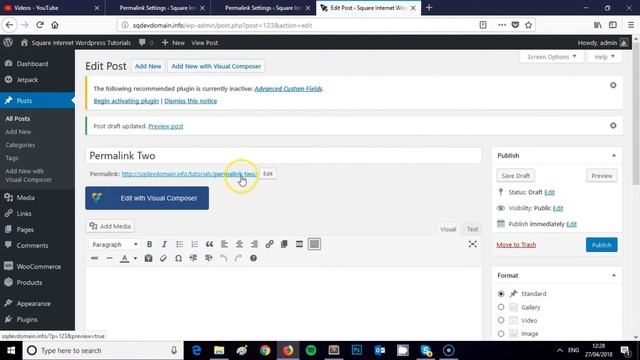
Task: Move the post to Trash
Action: click(x=516, y=244)
